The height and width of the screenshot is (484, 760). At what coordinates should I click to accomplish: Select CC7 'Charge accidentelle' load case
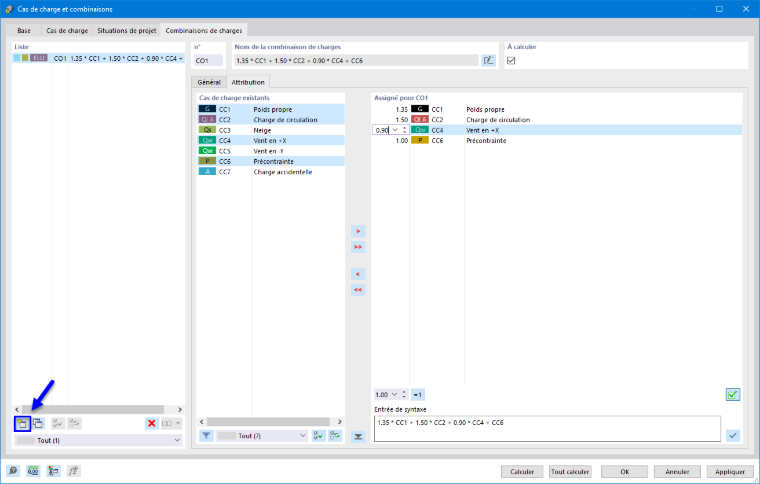point(271,172)
